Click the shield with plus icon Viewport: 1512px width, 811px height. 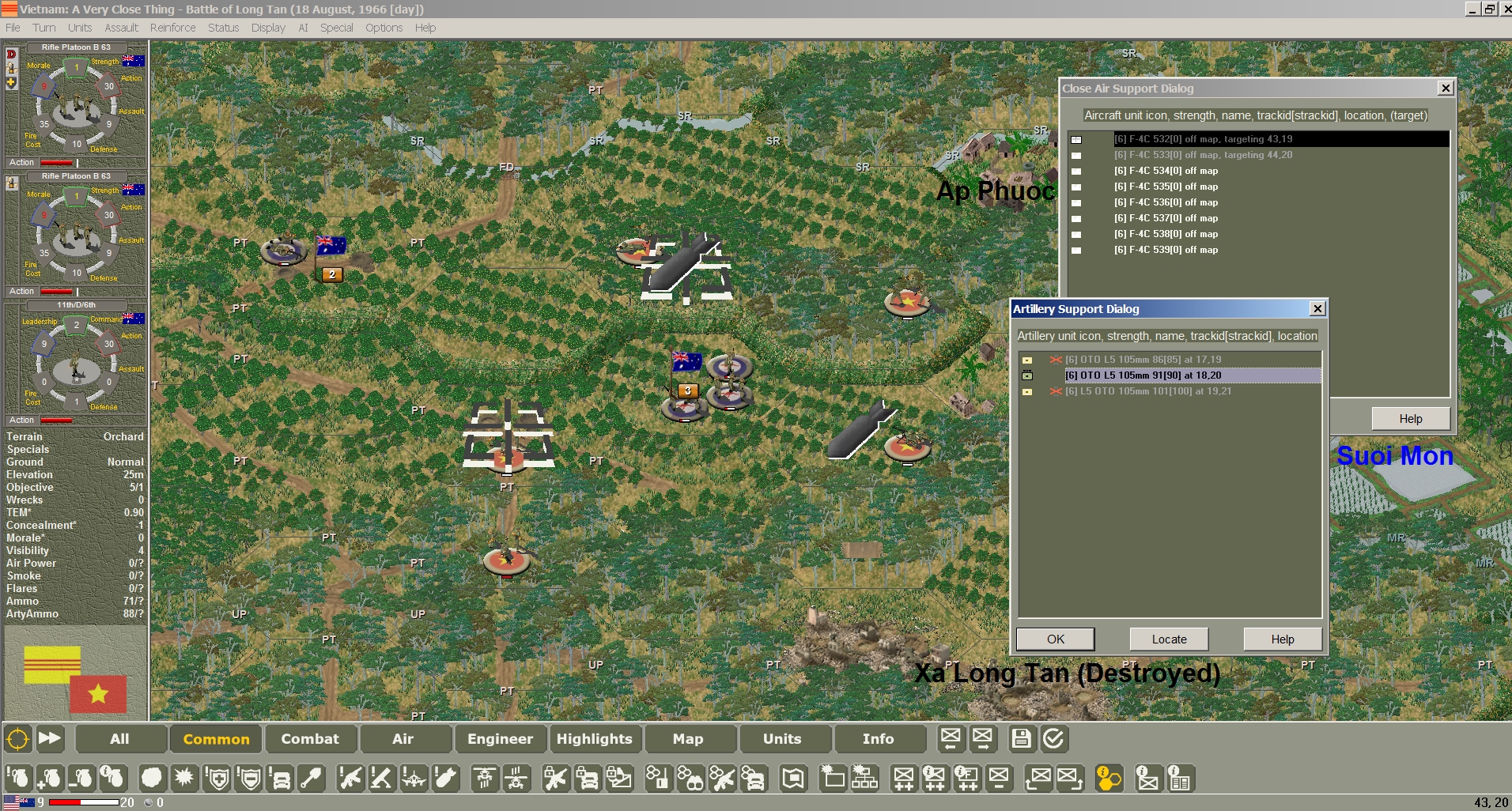(217, 779)
